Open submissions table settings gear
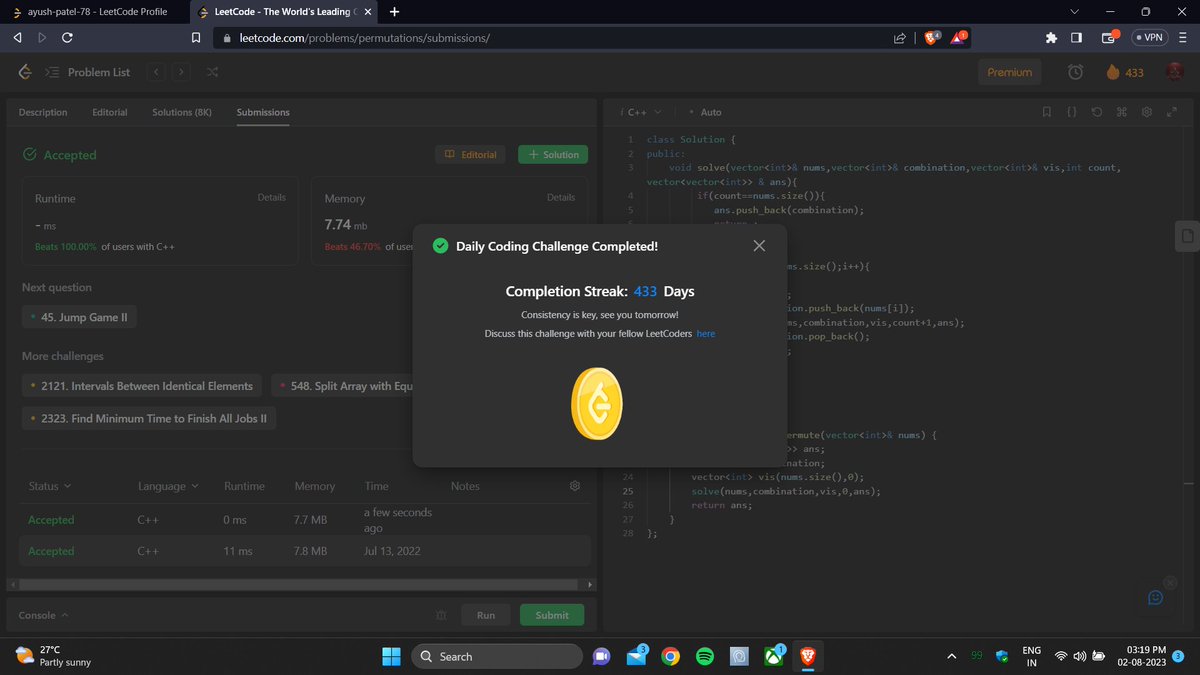This screenshot has height=675, width=1200. (575, 486)
